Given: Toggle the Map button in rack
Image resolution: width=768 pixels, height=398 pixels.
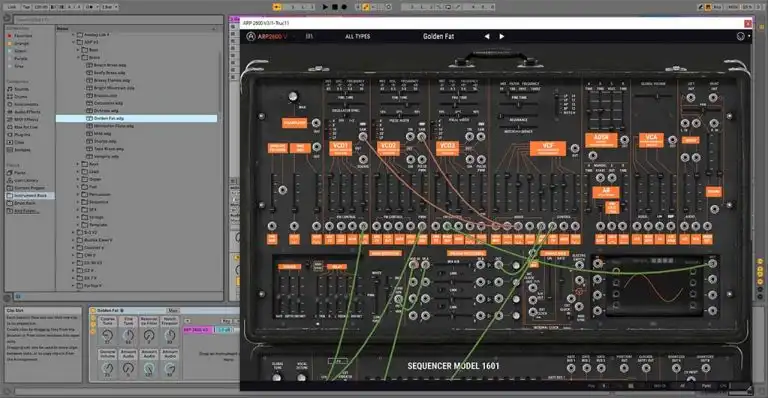Looking at the screenshot, I should coord(173,310).
